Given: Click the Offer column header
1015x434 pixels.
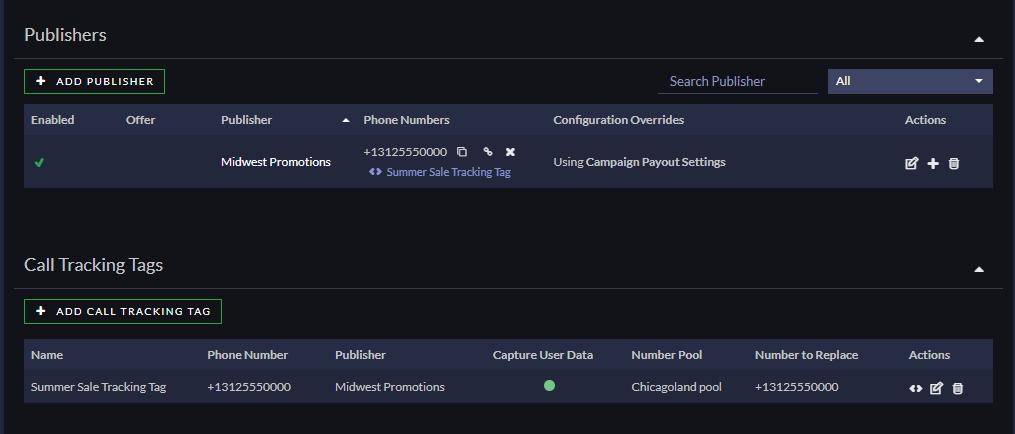Looking at the screenshot, I should pyautogui.click(x=140, y=120).
